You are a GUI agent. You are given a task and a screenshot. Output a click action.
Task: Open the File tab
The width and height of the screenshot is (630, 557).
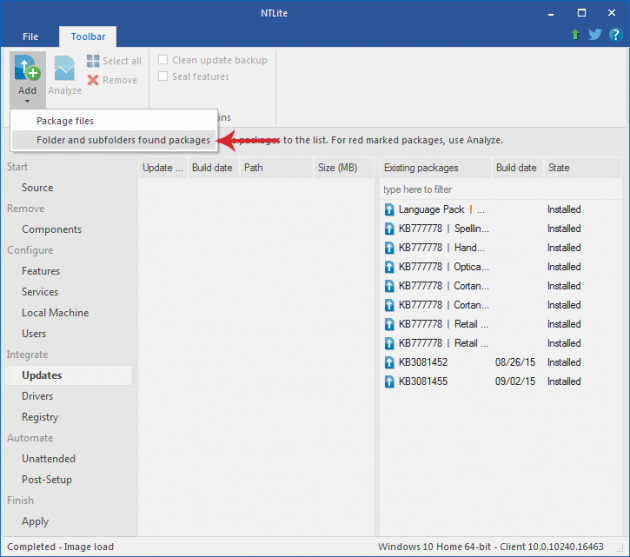[x=30, y=36]
